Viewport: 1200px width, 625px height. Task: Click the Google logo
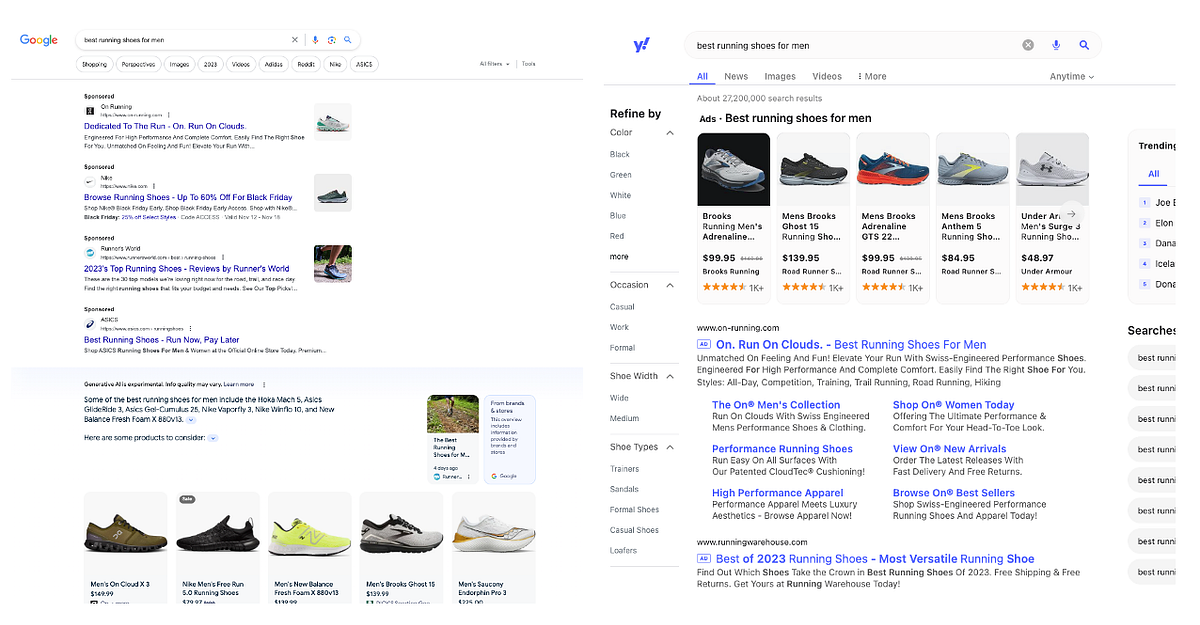click(x=37, y=40)
